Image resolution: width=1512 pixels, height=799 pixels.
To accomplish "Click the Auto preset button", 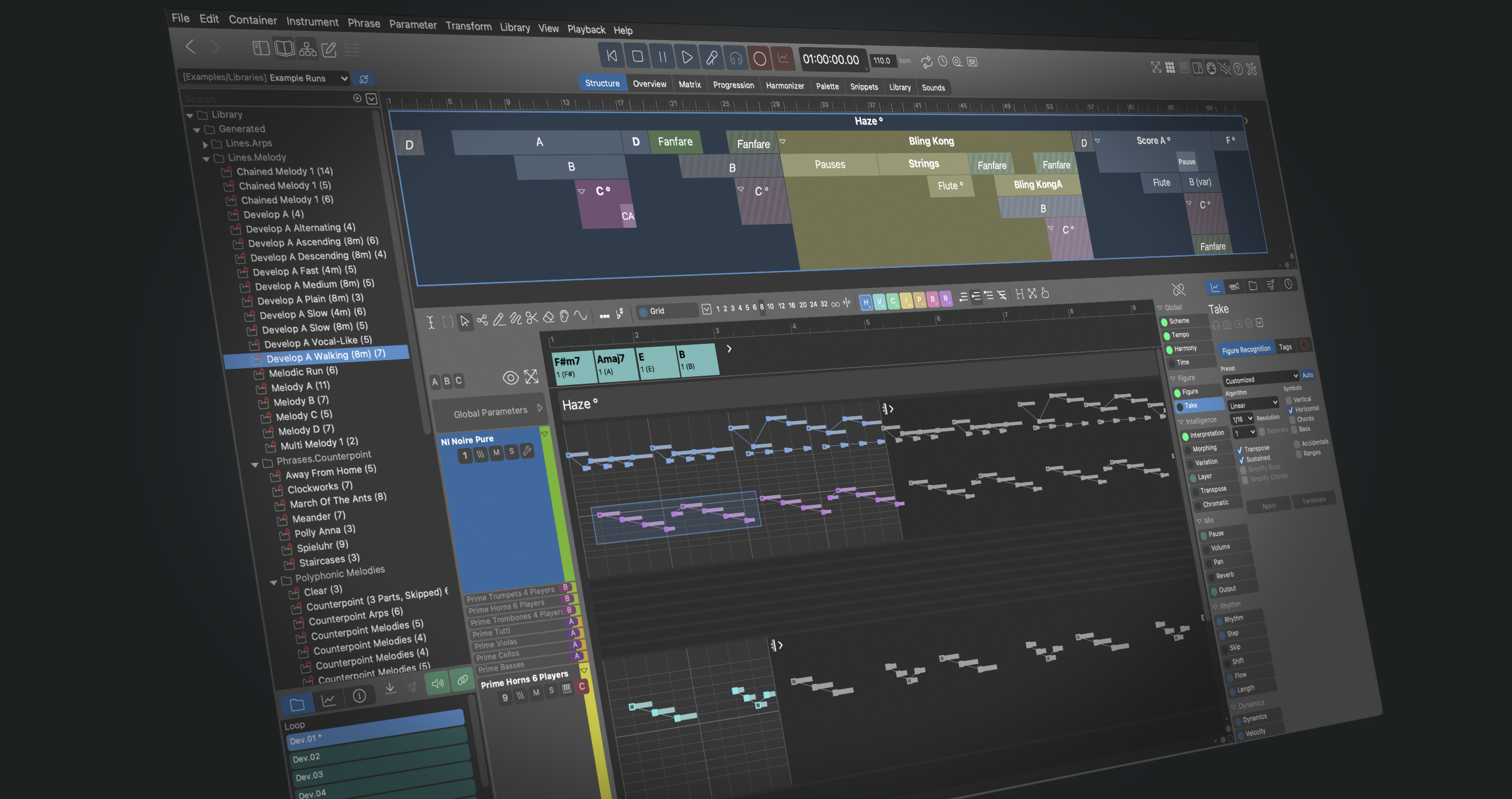I will (x=1307, y=375).
